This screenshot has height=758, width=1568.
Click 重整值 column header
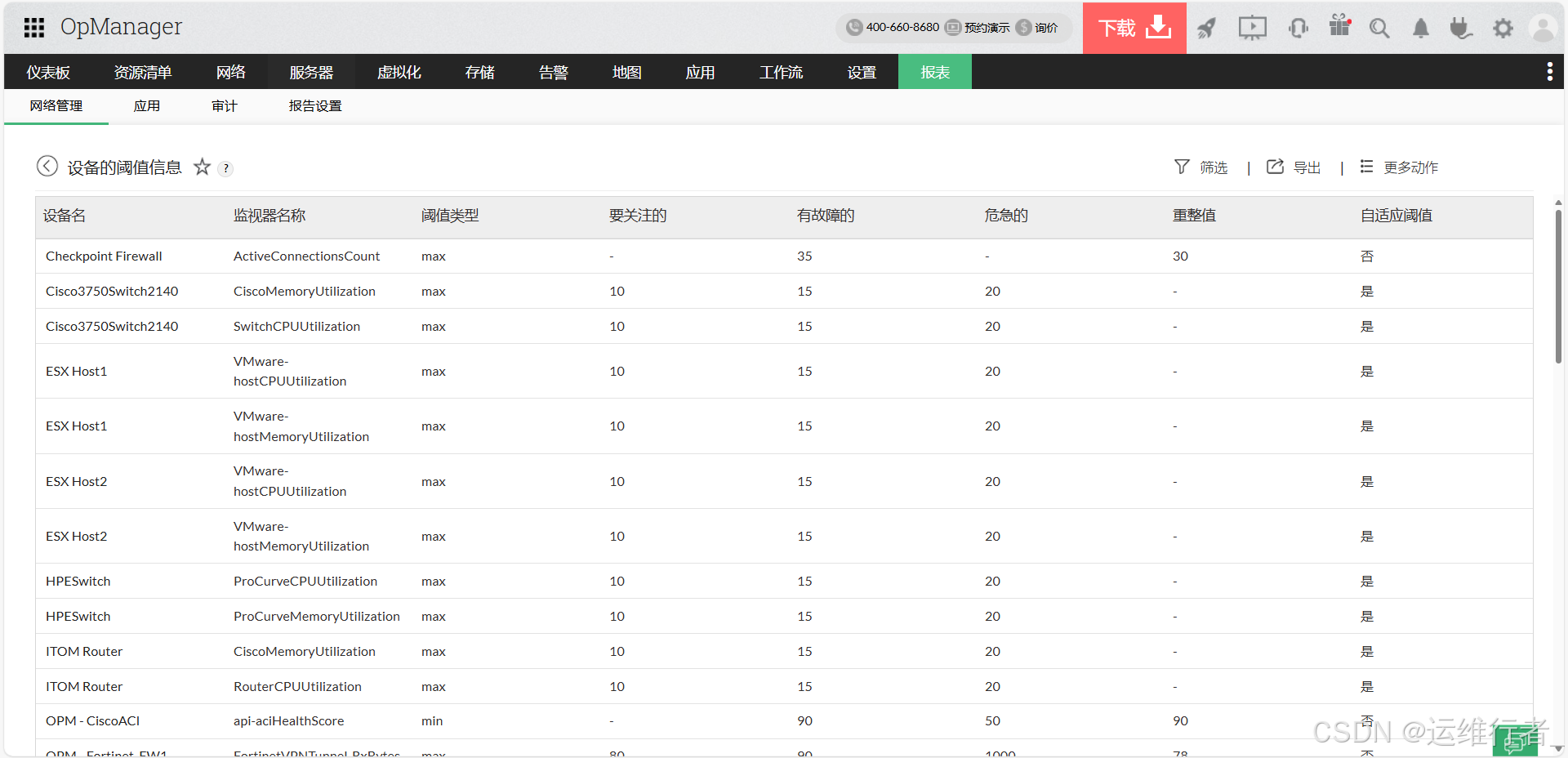click(x=1194, y=216)
